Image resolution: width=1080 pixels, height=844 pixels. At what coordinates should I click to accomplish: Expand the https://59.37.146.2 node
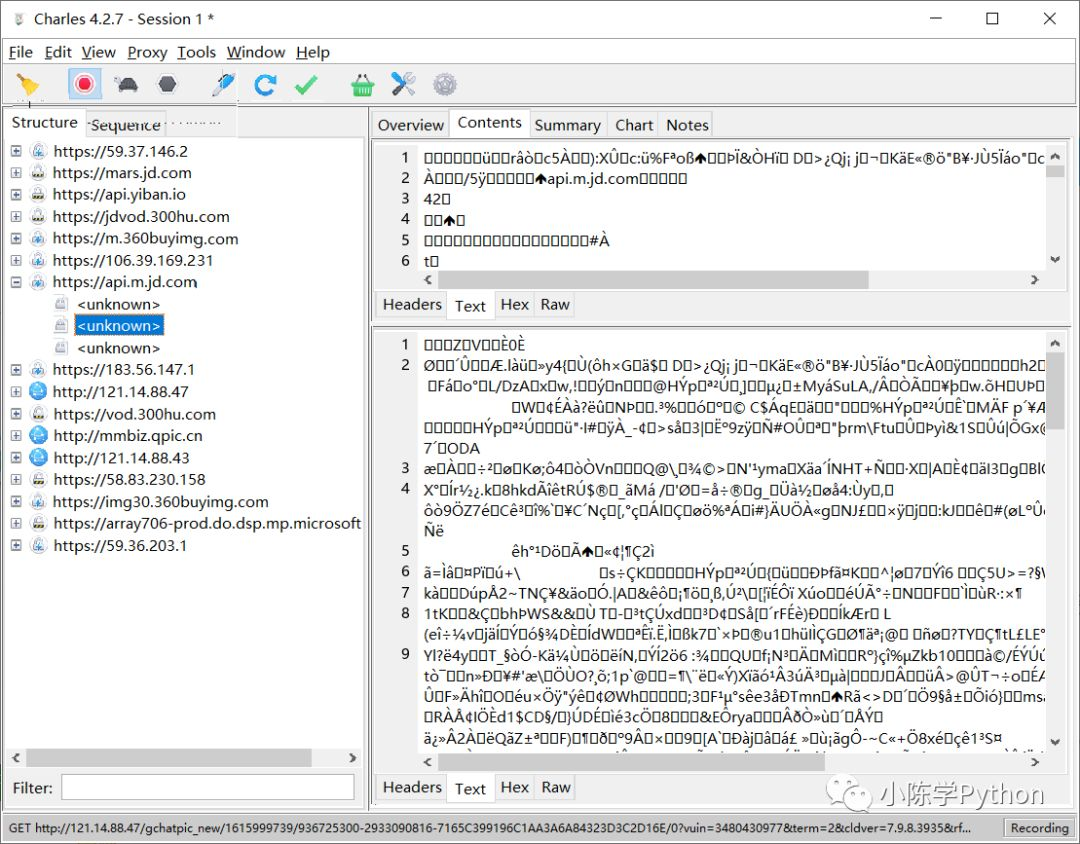(16, 151)
